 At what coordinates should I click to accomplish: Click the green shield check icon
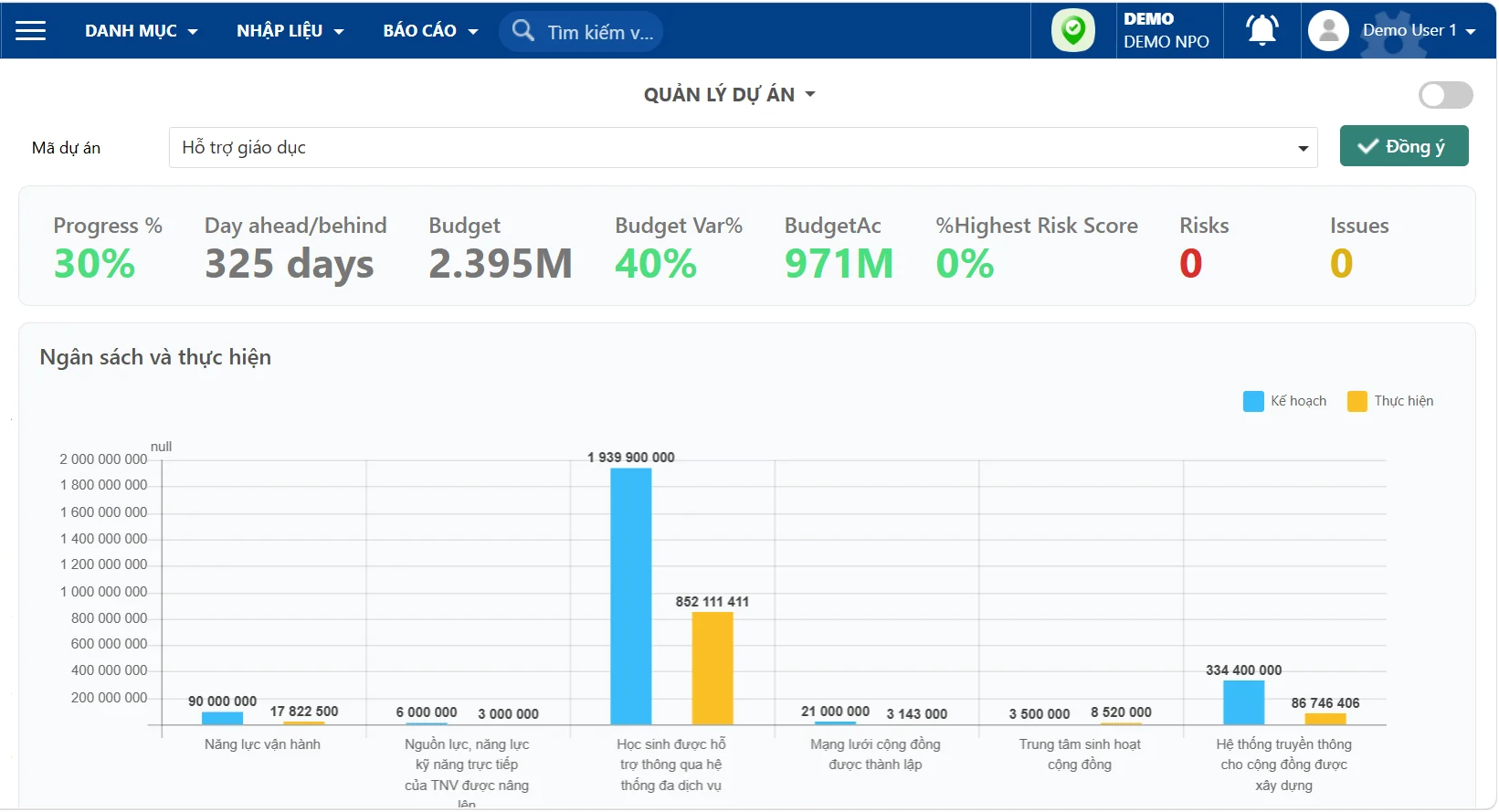(x=1073, y=30)
